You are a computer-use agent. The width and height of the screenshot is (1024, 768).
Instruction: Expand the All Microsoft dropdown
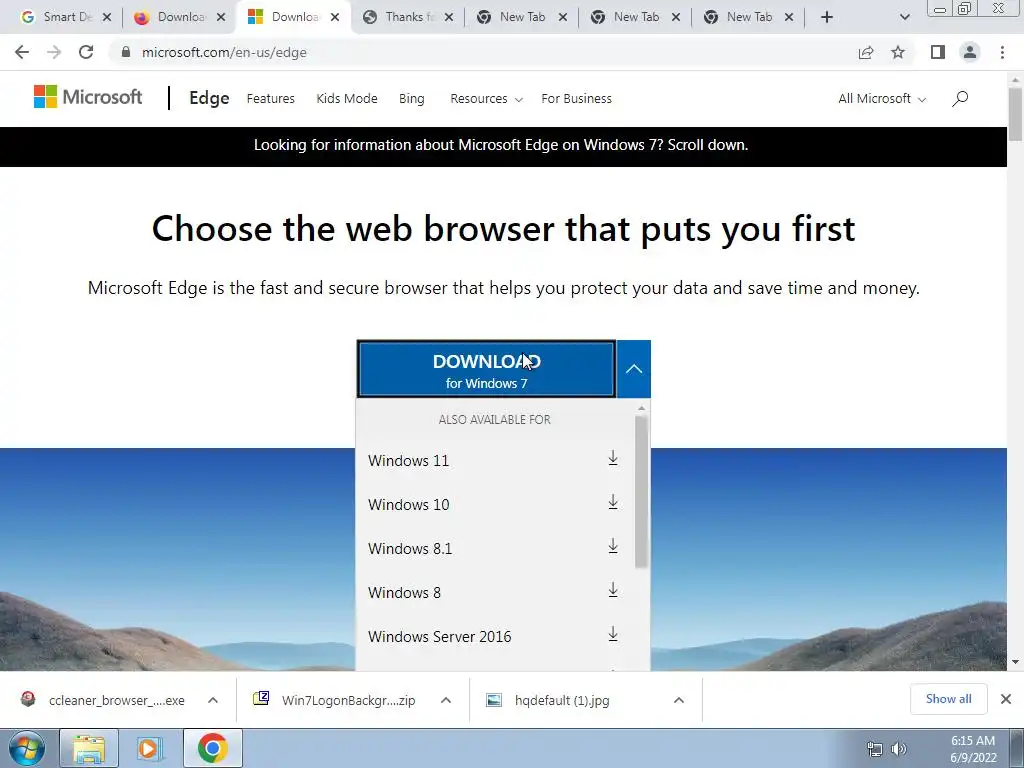coord(882,99)
